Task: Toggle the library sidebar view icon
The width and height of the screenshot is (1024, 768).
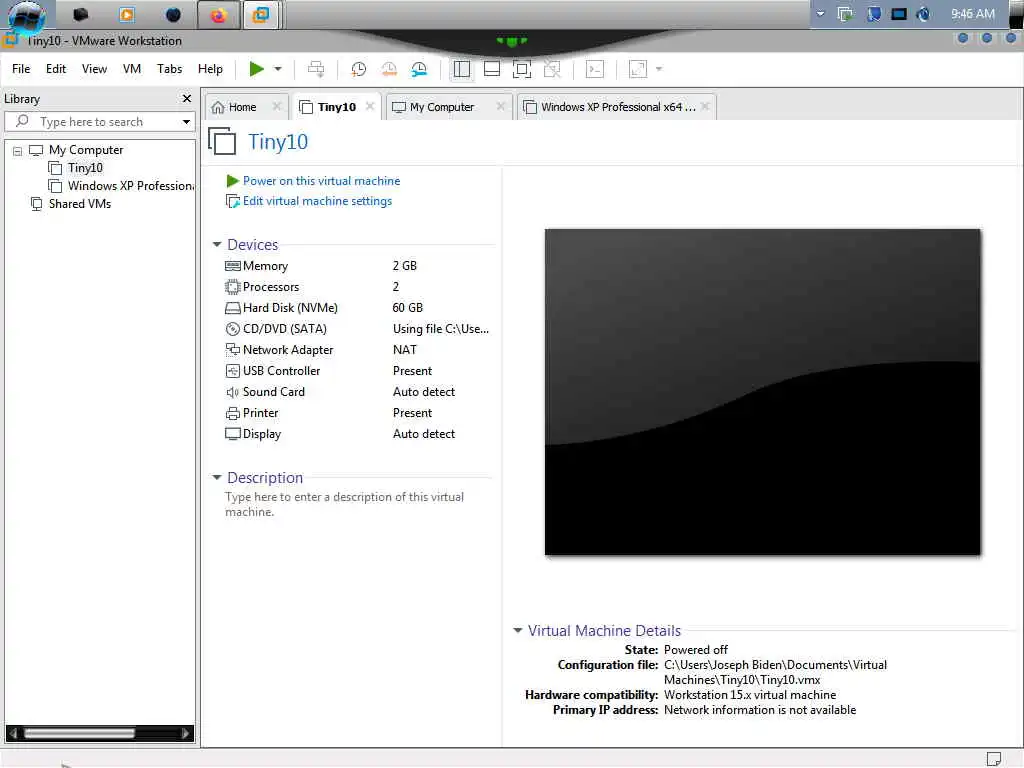Action: (462, 69)
